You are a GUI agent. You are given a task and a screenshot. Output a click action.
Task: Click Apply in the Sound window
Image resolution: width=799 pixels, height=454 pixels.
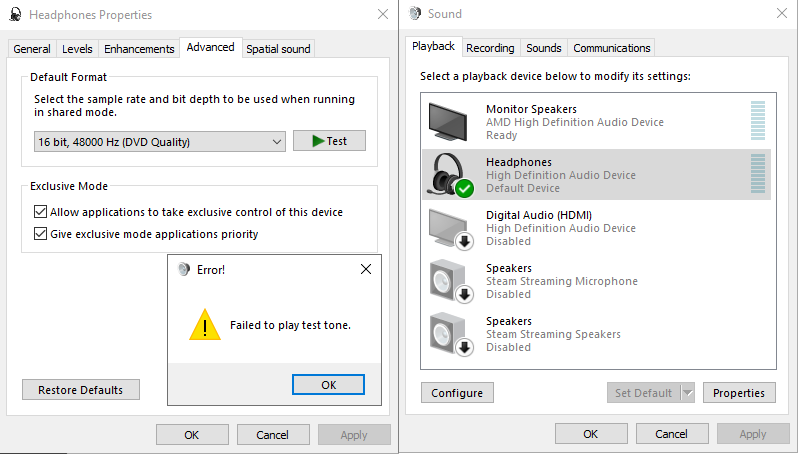pyautogui.click(x=753, y=434)
